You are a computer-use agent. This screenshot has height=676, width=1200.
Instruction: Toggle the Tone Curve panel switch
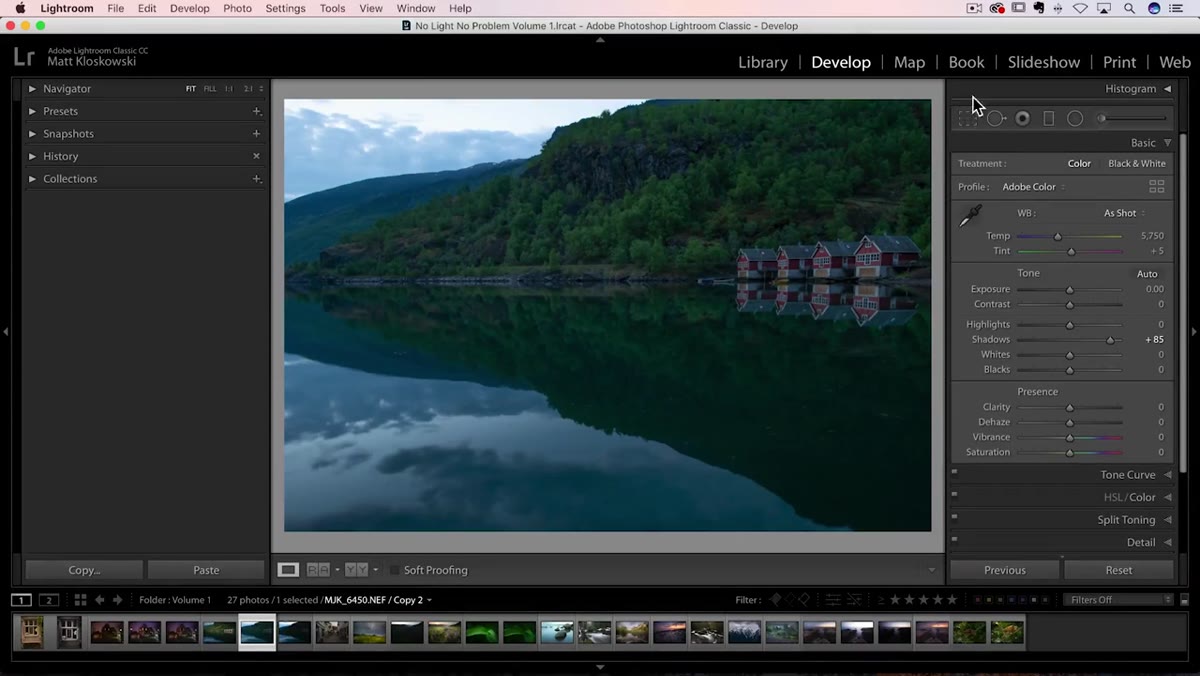[955, 472]
